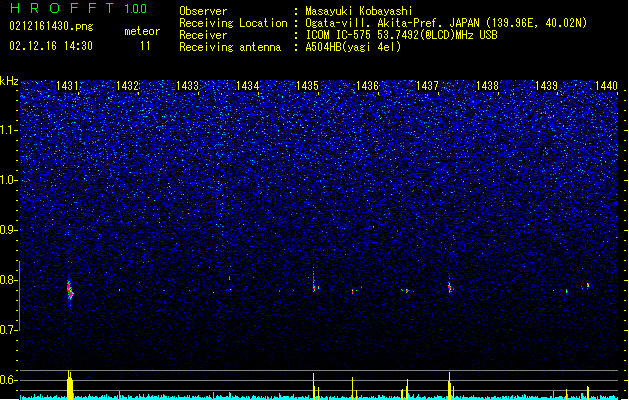Click the 0.8 kHz axis label

[x=8, y=280]
